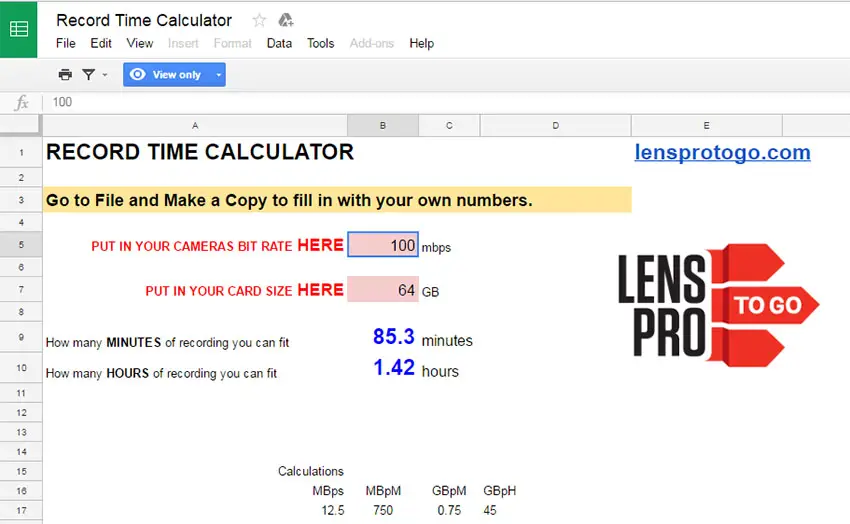
Task: Open the Tools menu
Action: (320, 43)
